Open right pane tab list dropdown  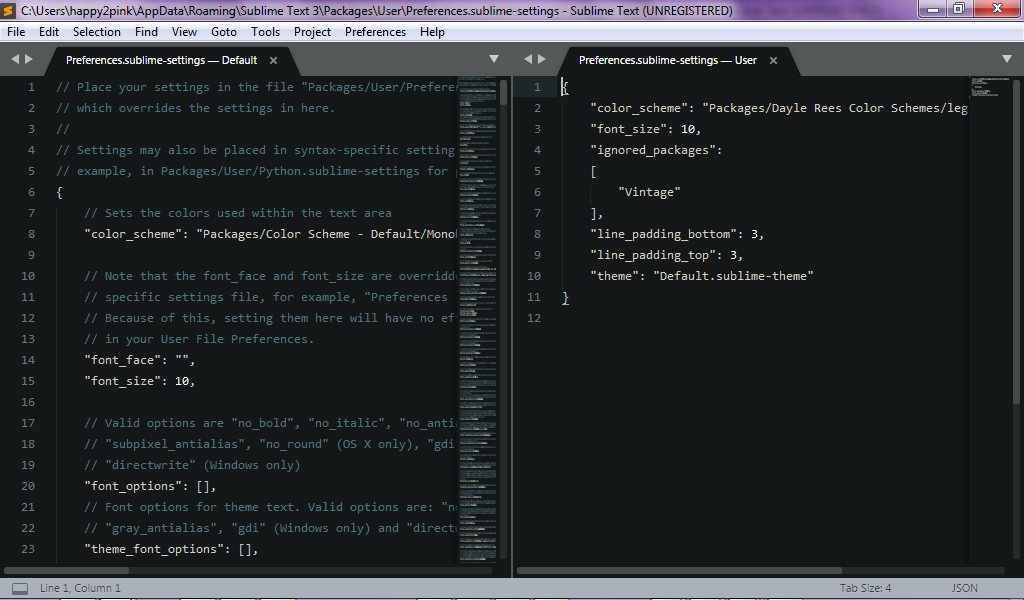pos(1007,59)
